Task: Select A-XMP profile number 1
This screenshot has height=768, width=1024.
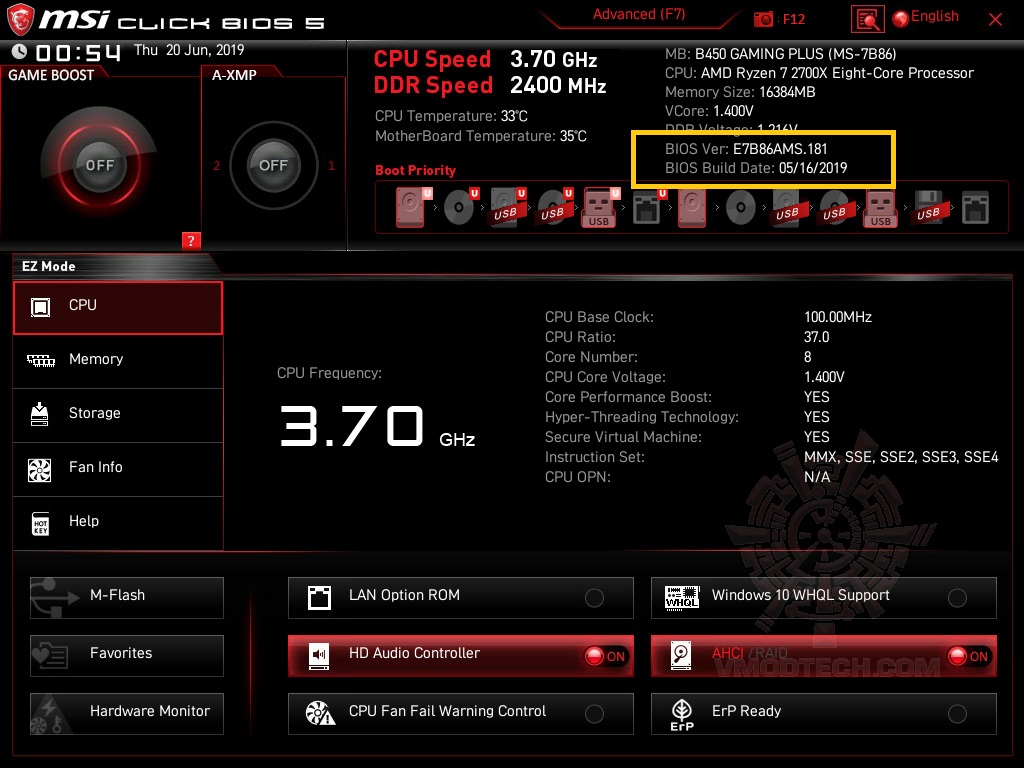Action: pos(331,165)
